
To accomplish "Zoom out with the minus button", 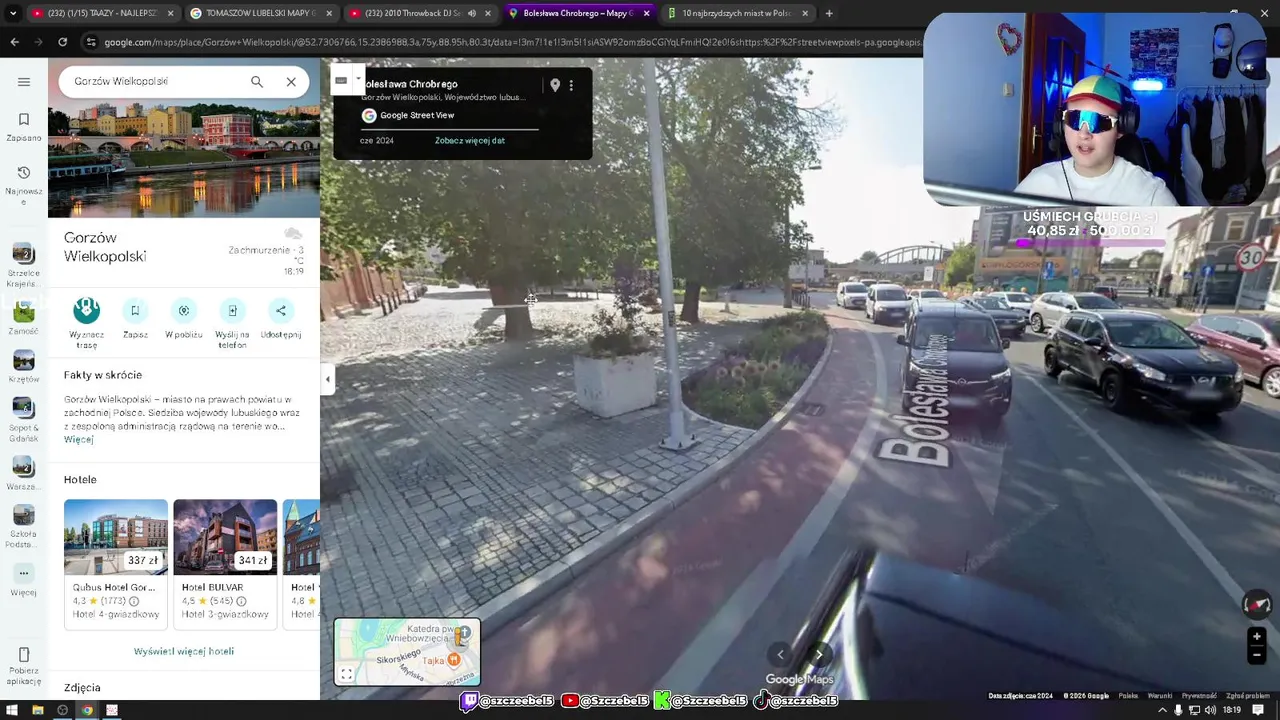I will coord(1257,655).
